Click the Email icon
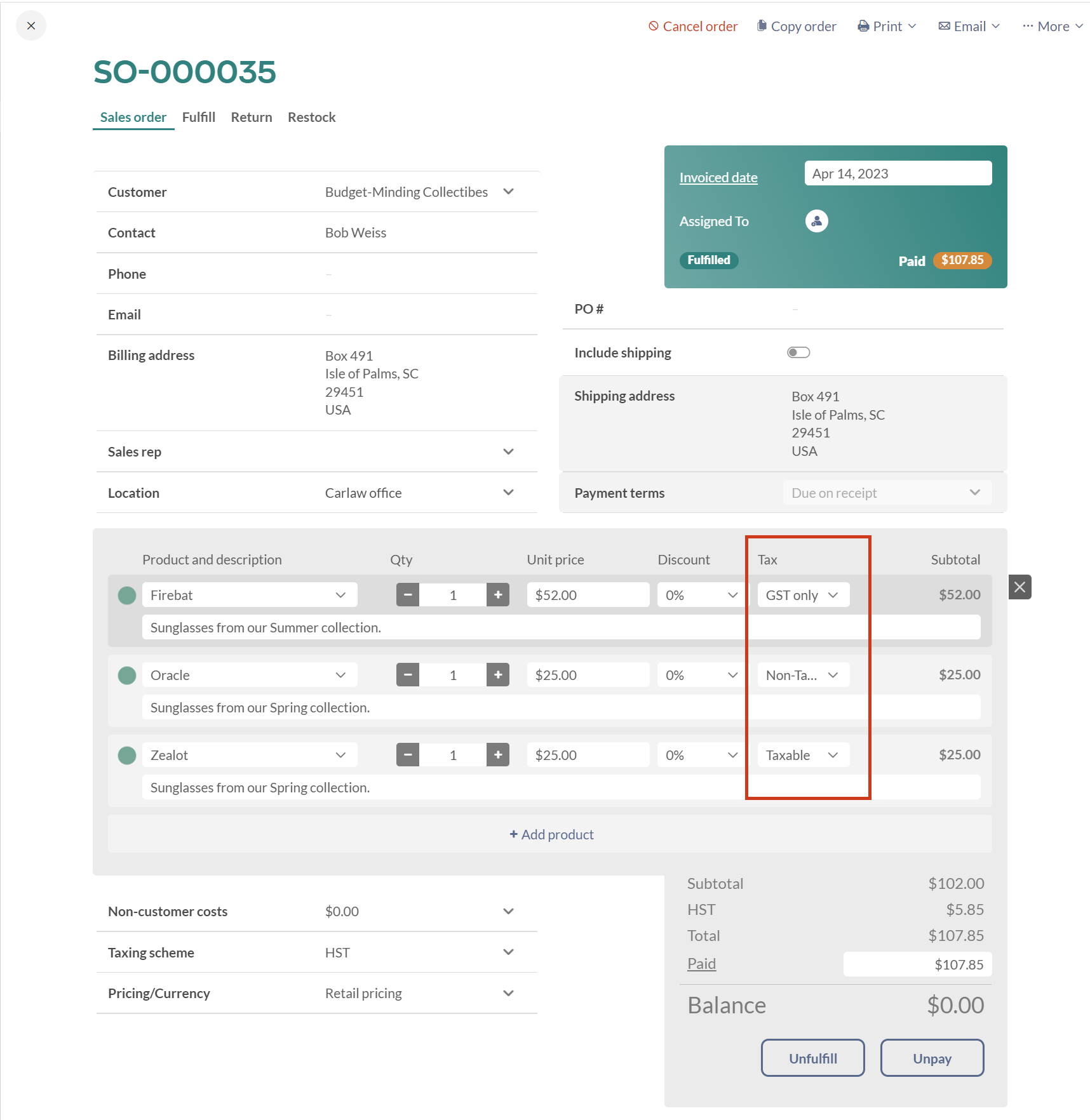This screenshot has height=1120, width=1090. [945, 26]
